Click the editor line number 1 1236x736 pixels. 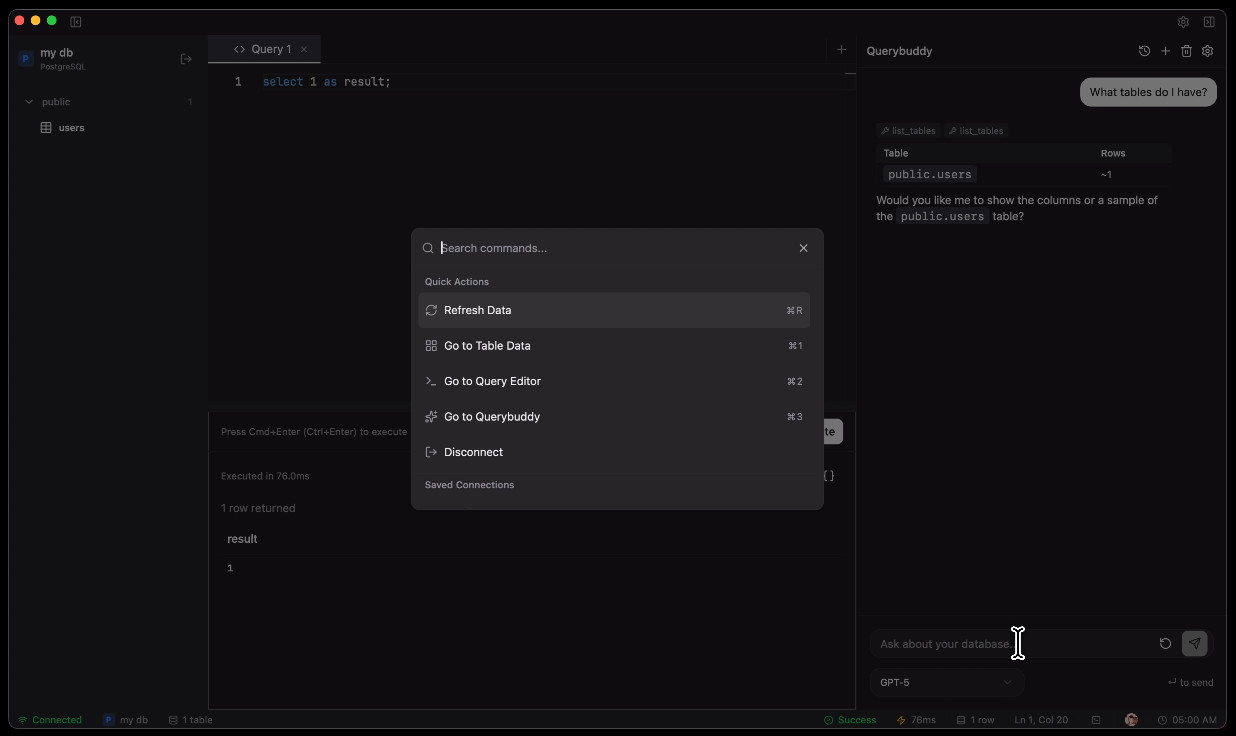pos(238,82)
